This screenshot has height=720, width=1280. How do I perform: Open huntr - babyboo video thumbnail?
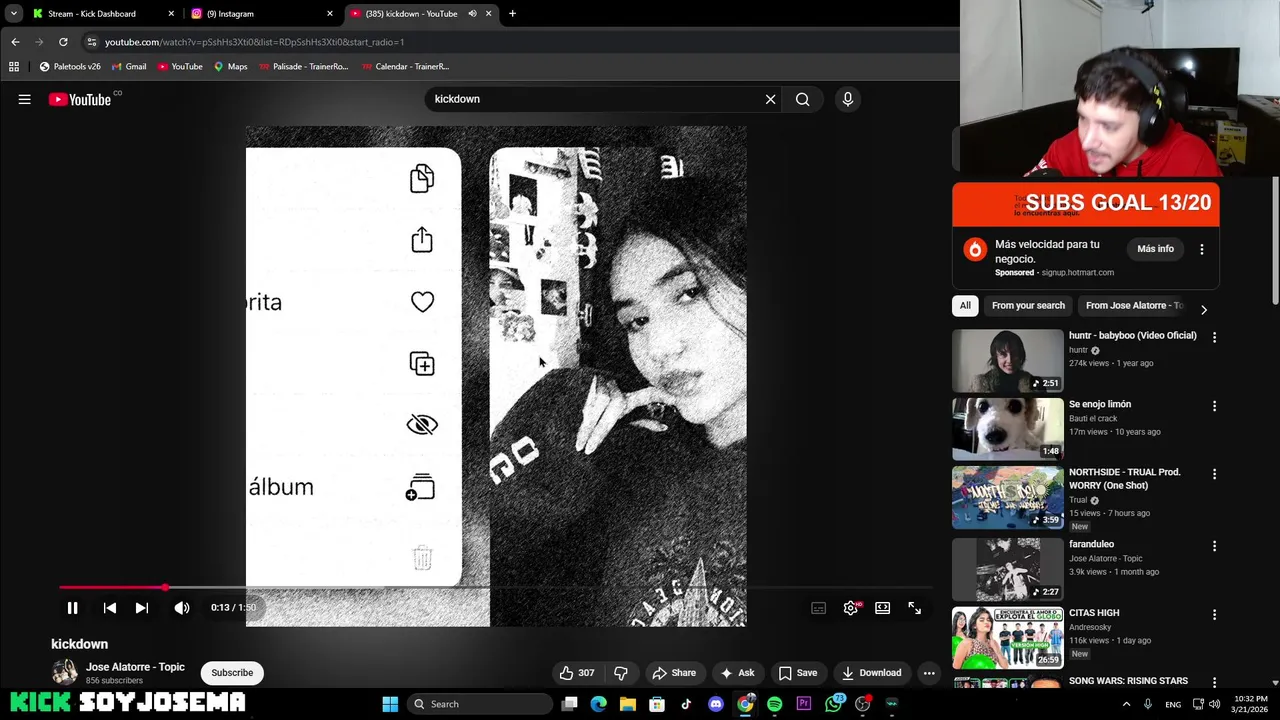(x=1007, y=361)
